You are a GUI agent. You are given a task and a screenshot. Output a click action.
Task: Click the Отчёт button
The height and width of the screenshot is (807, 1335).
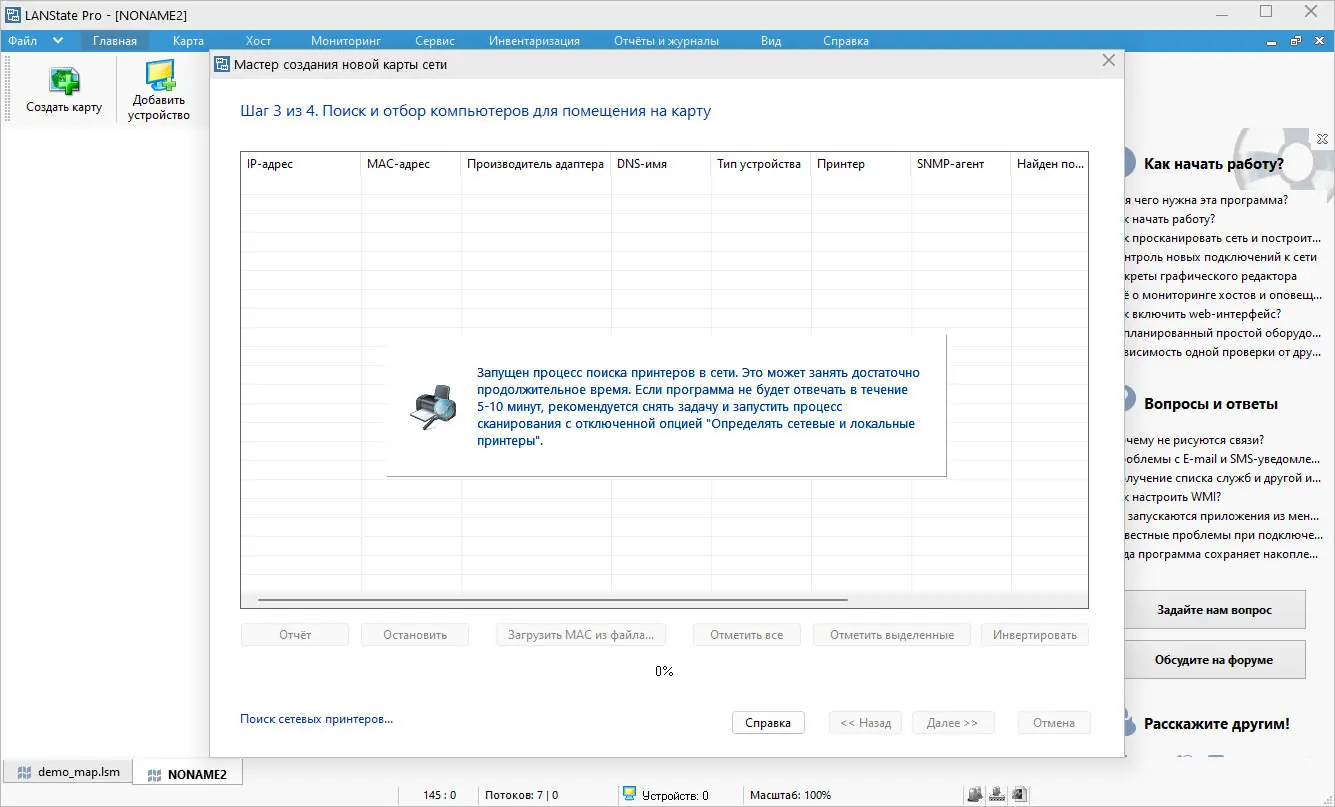295,635
